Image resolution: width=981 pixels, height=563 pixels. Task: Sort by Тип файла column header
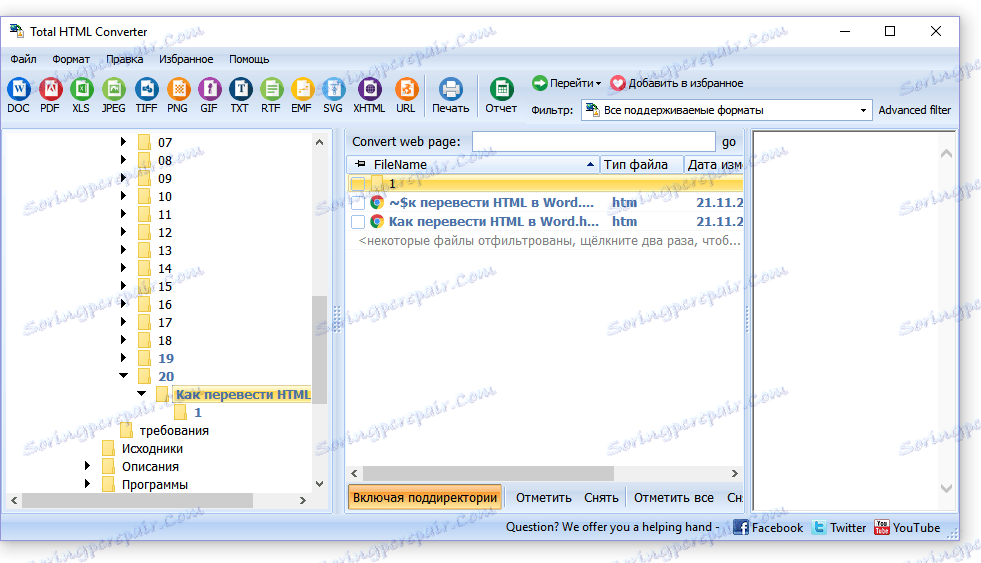pyautogui.click(x=641, y=165)
